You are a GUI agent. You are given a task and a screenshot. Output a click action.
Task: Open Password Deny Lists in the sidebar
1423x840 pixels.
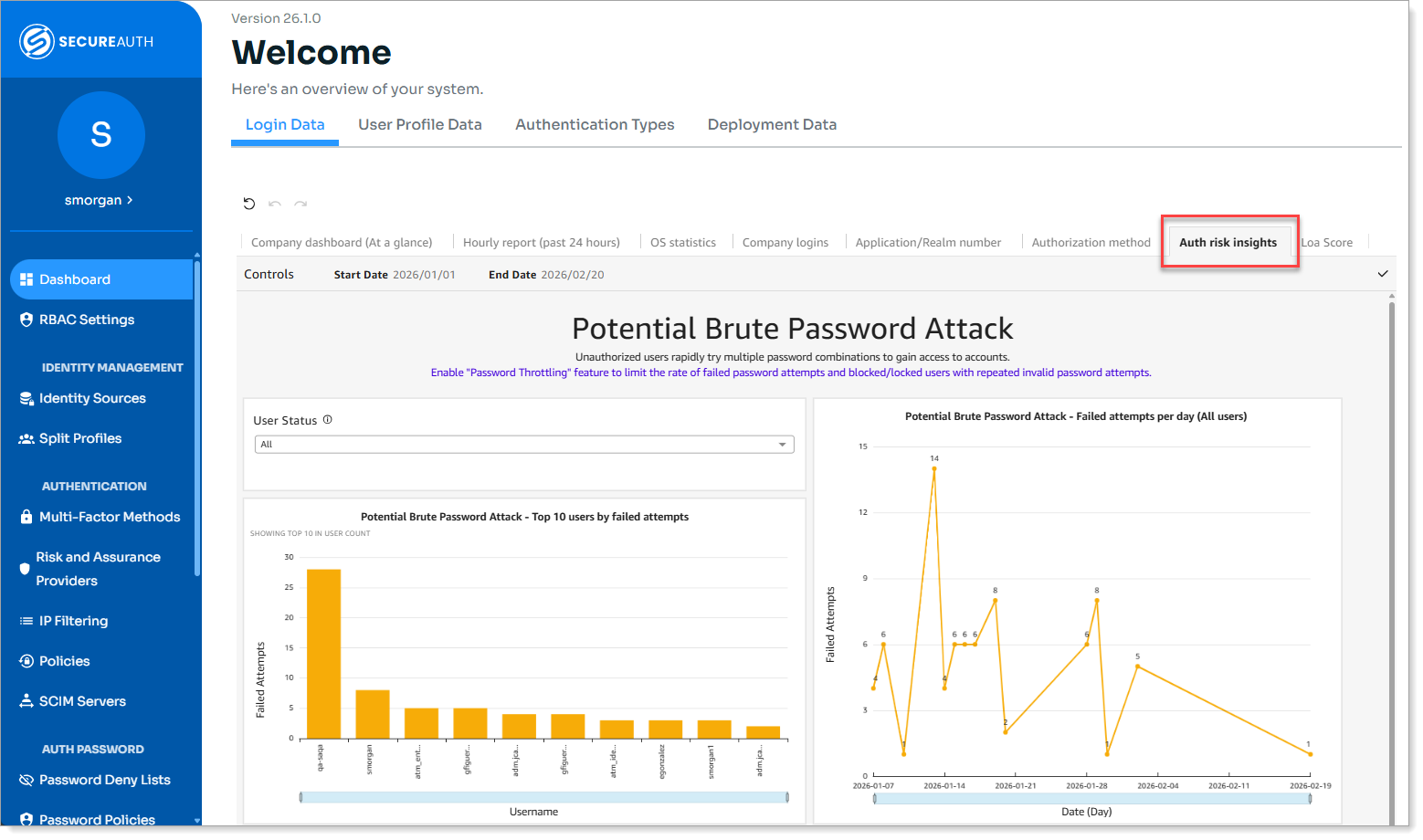(105, 779)
